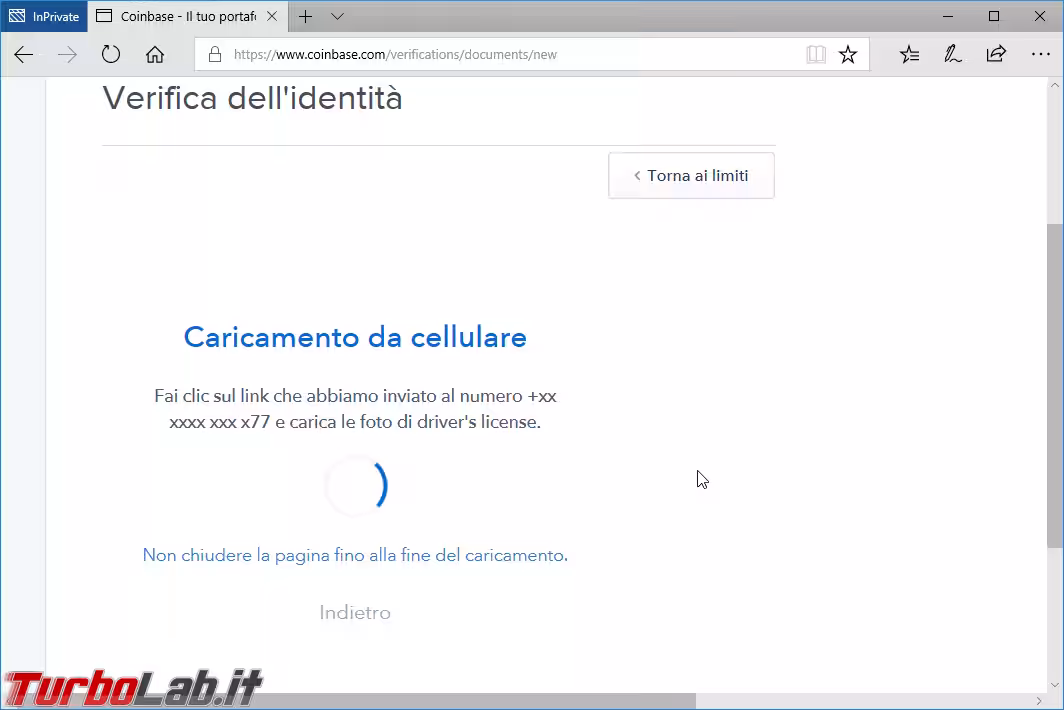Open the add notes pen tool
The height and width of the screenshot is (710, 1064).
point(952,55)
